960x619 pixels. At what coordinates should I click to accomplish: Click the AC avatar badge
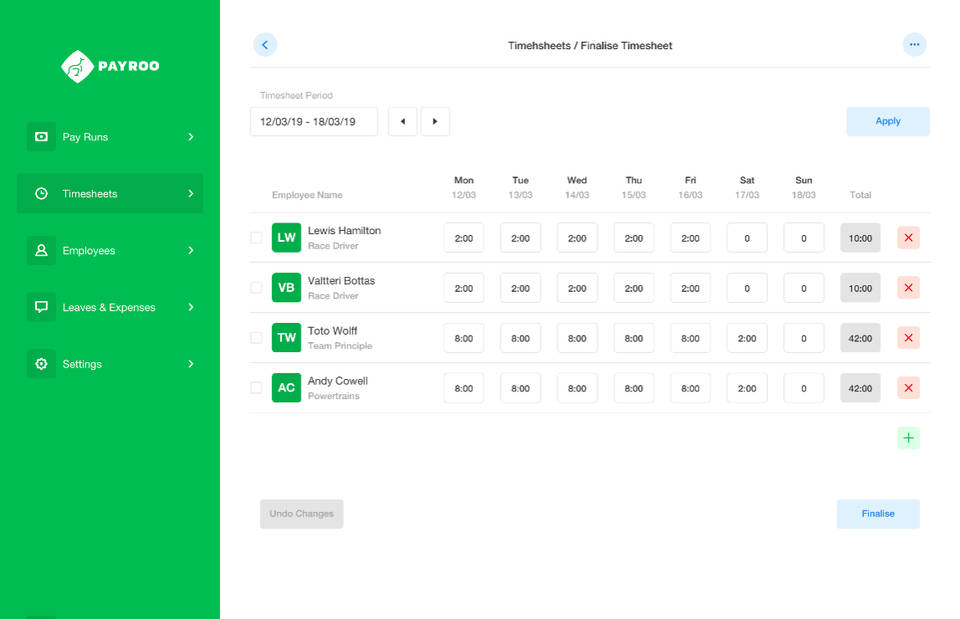pyautogui.click(x=287, y=388)
